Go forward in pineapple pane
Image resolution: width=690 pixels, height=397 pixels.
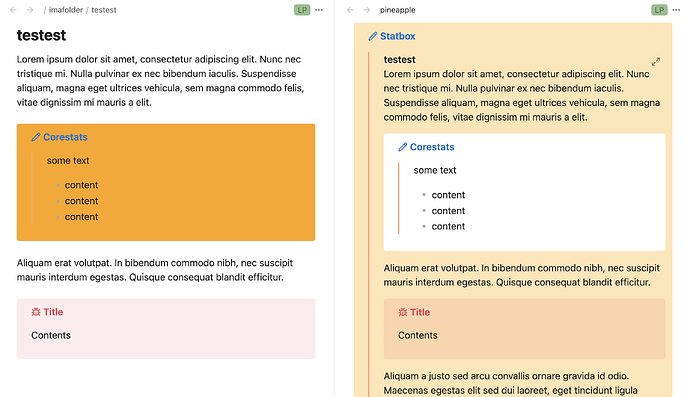point(367,10)
